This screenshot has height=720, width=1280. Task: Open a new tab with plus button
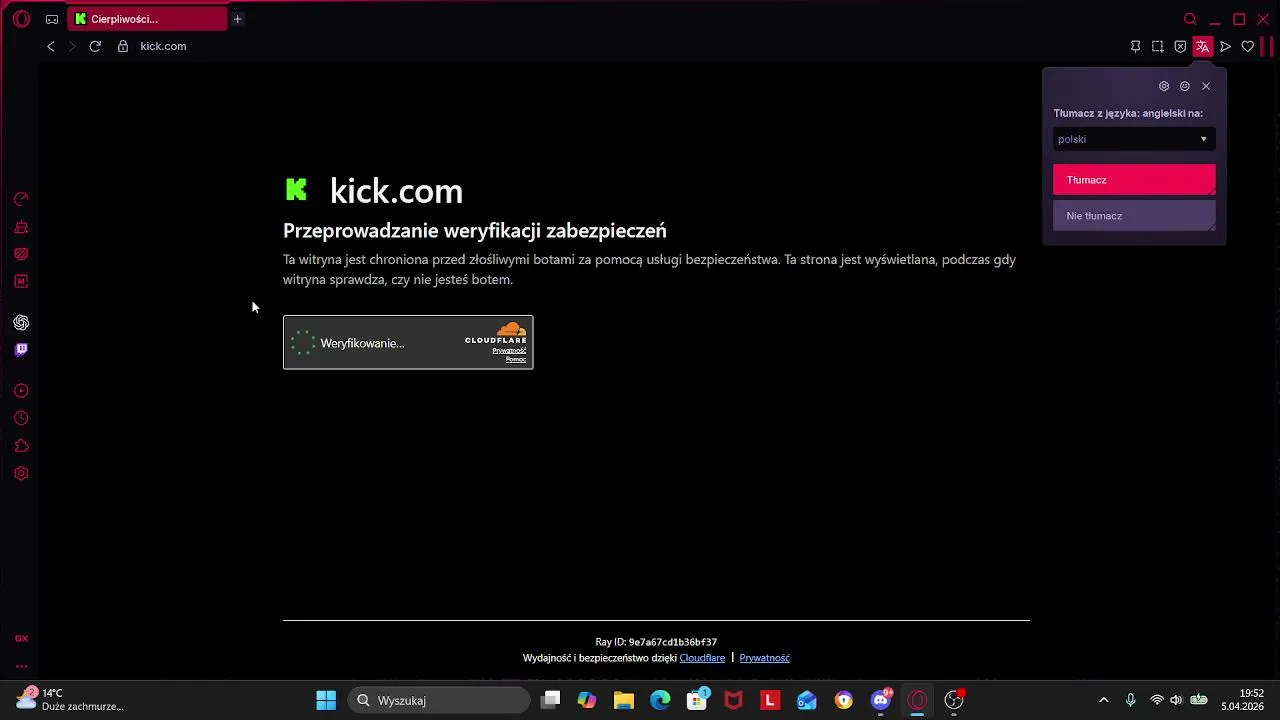pyautogui.click(x=237, y=19)
